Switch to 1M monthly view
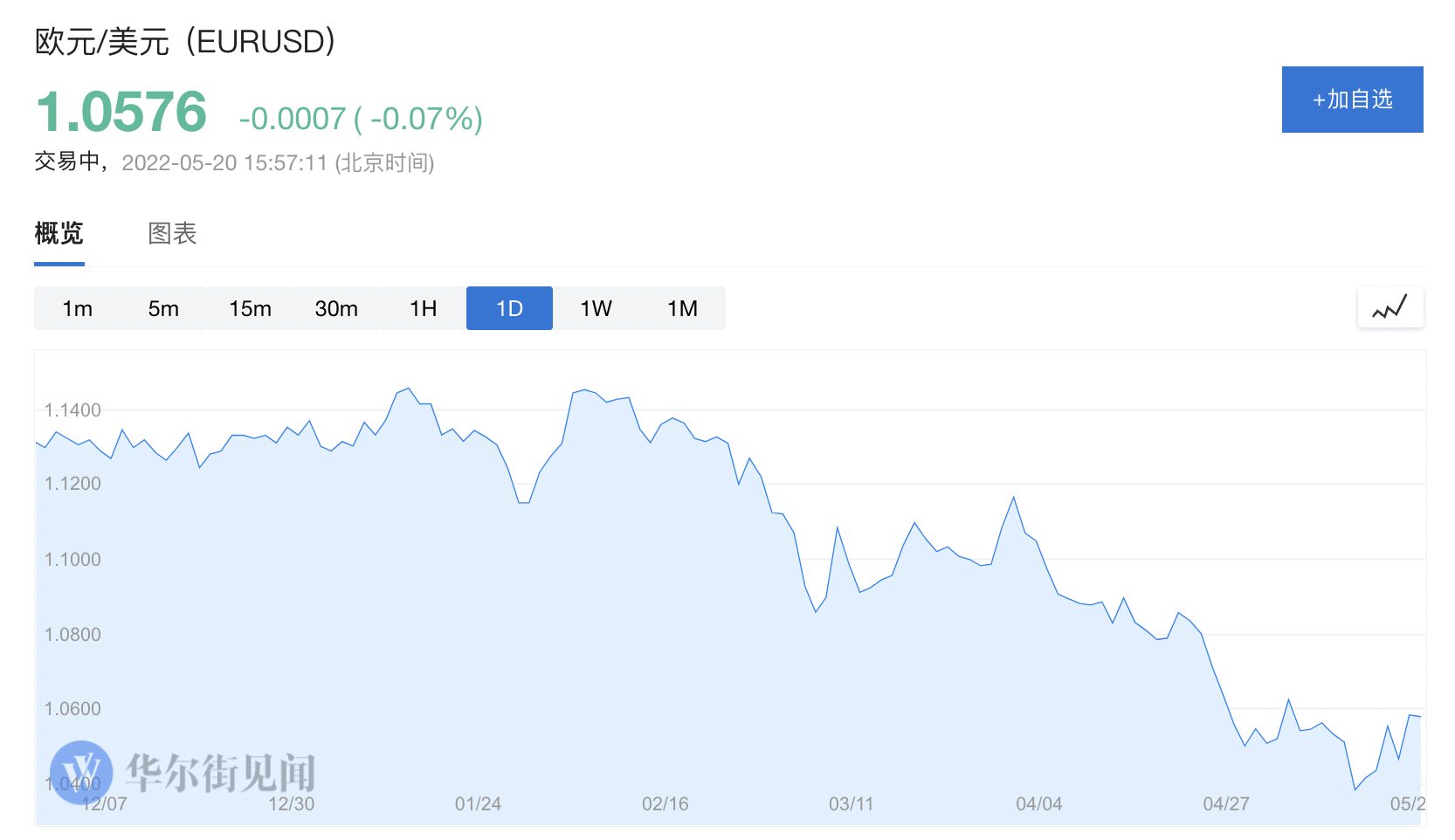 click(682, 308)
